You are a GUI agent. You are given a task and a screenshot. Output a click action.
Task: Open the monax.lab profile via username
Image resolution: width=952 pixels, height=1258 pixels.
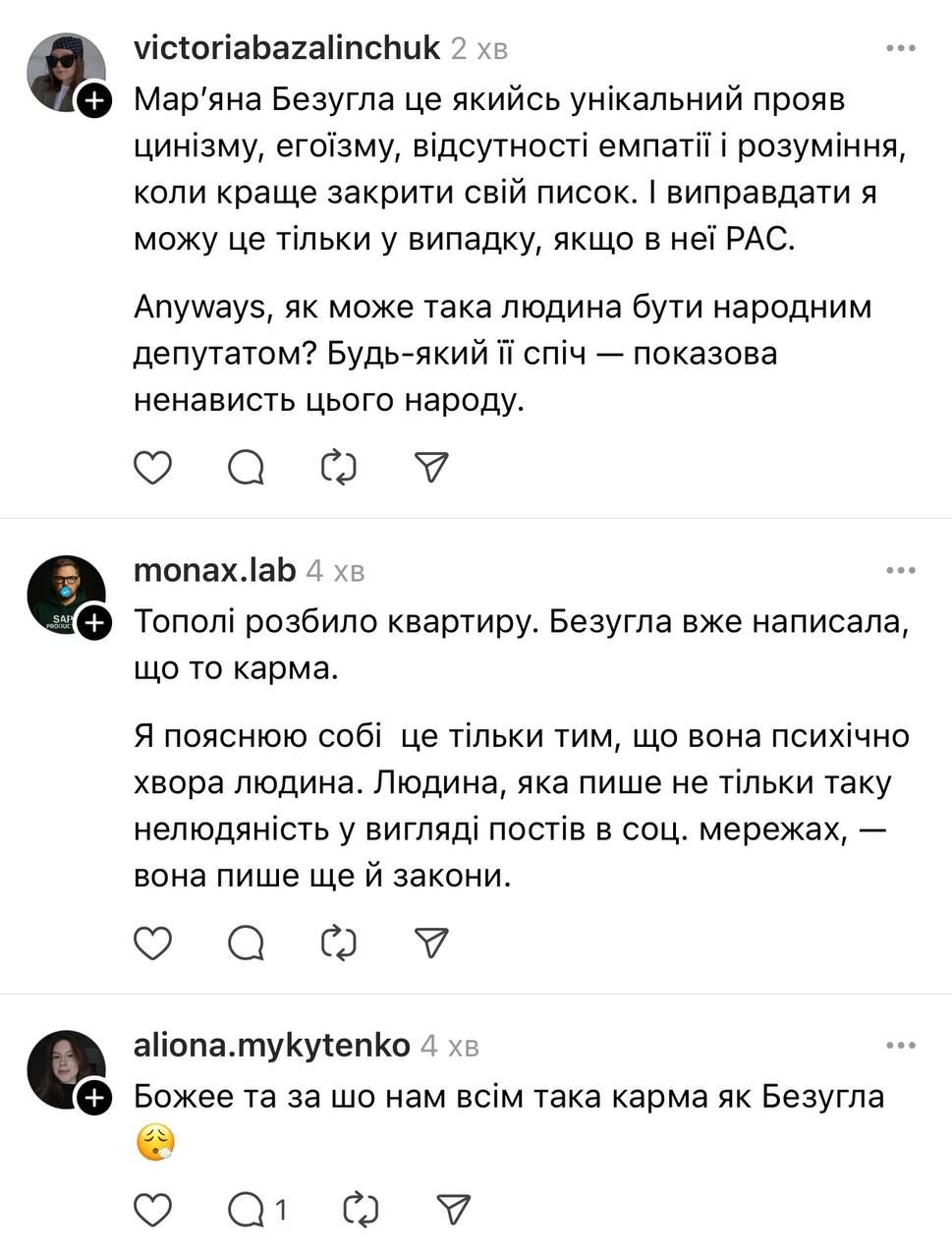(214, 570)
